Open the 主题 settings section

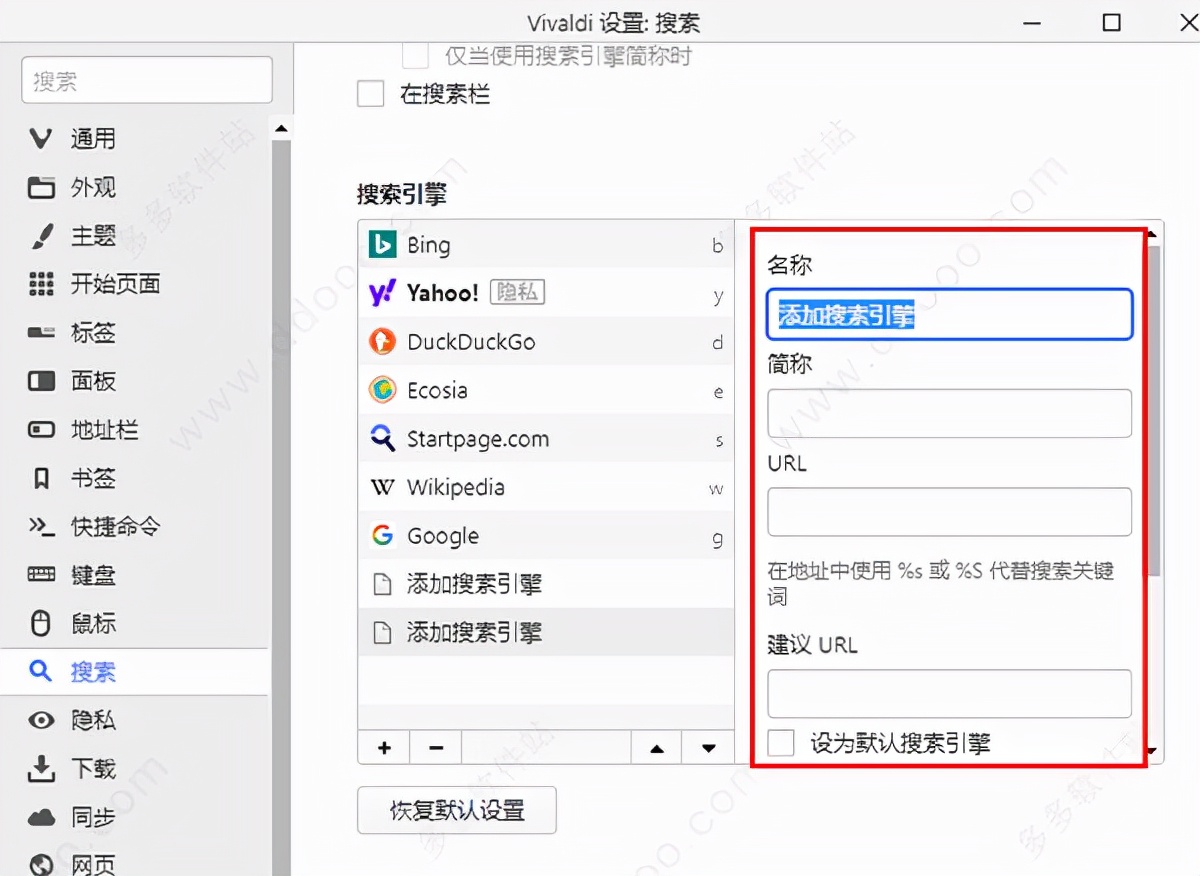tap(92, 236)
